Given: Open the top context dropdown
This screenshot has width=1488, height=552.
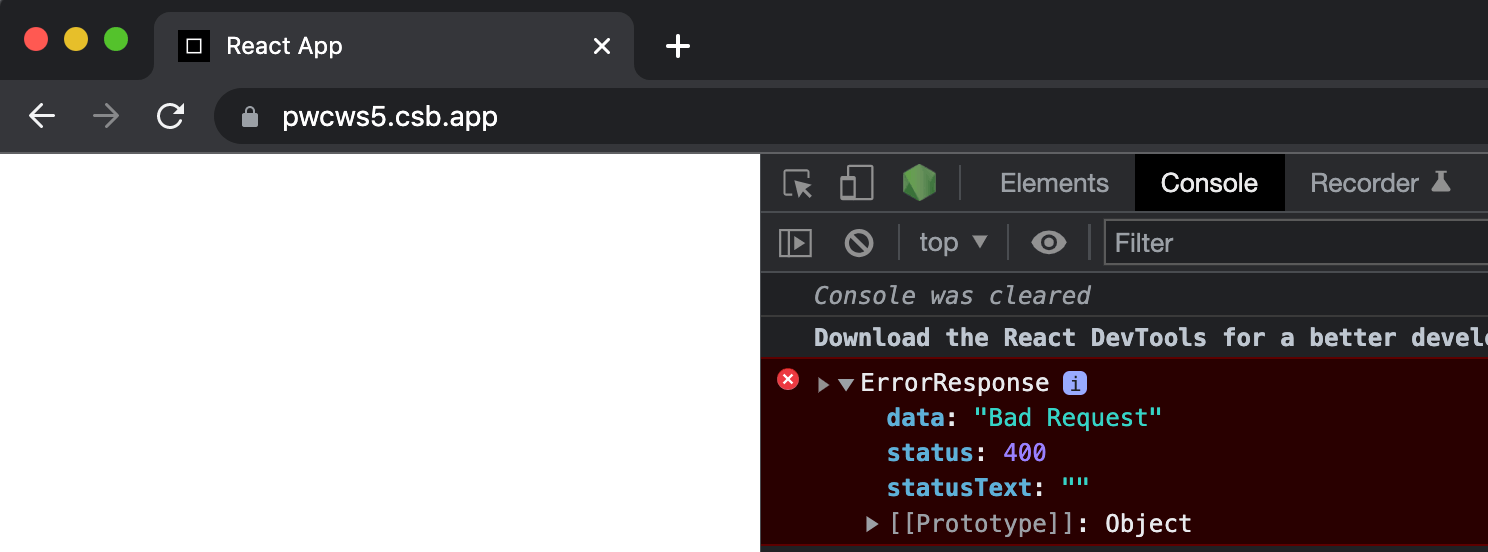Looking at the screenshot, I should pyautogui.click(x=953, y=242).
